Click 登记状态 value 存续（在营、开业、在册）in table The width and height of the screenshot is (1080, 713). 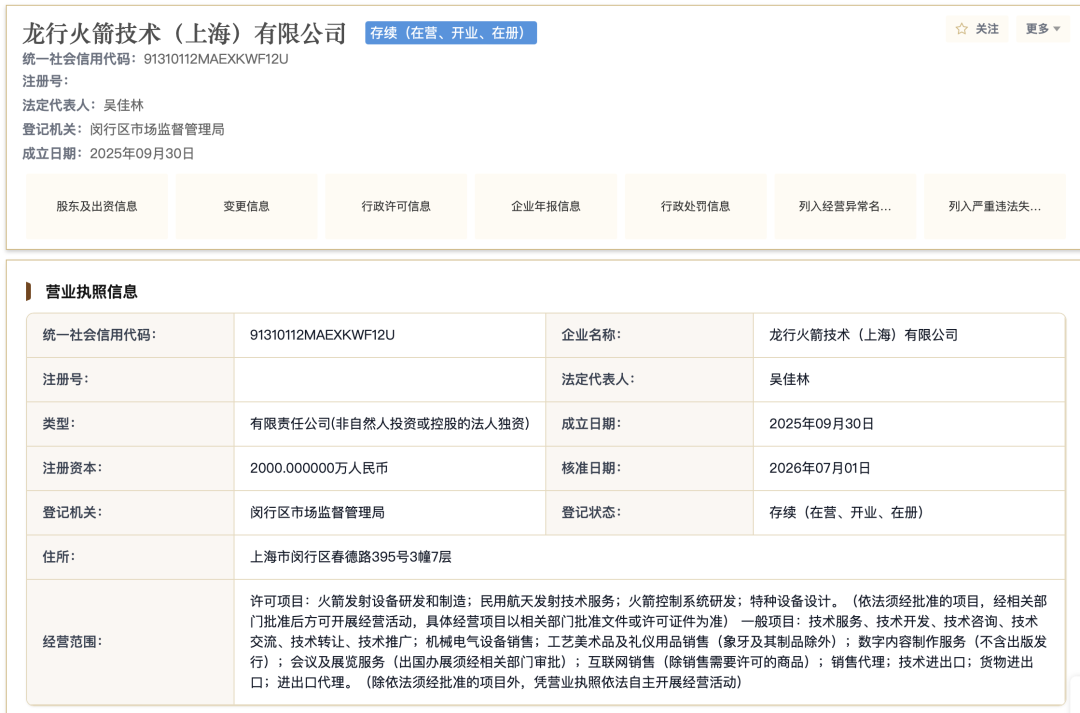tap(847, 513)
